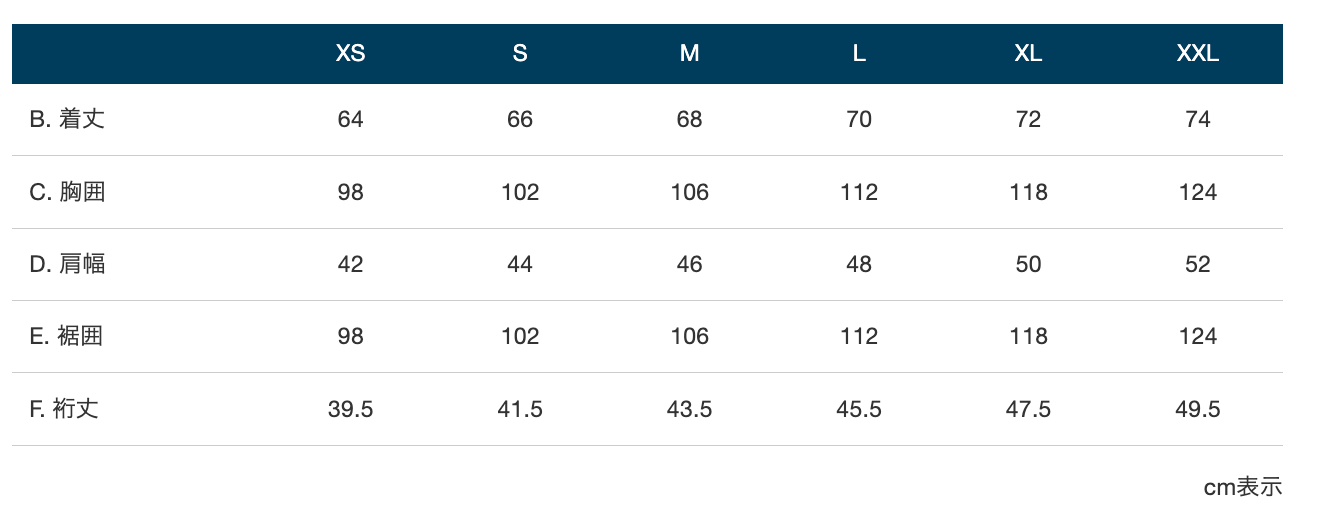
Task: Click the XXL size header
Action: pos(1198,54)
